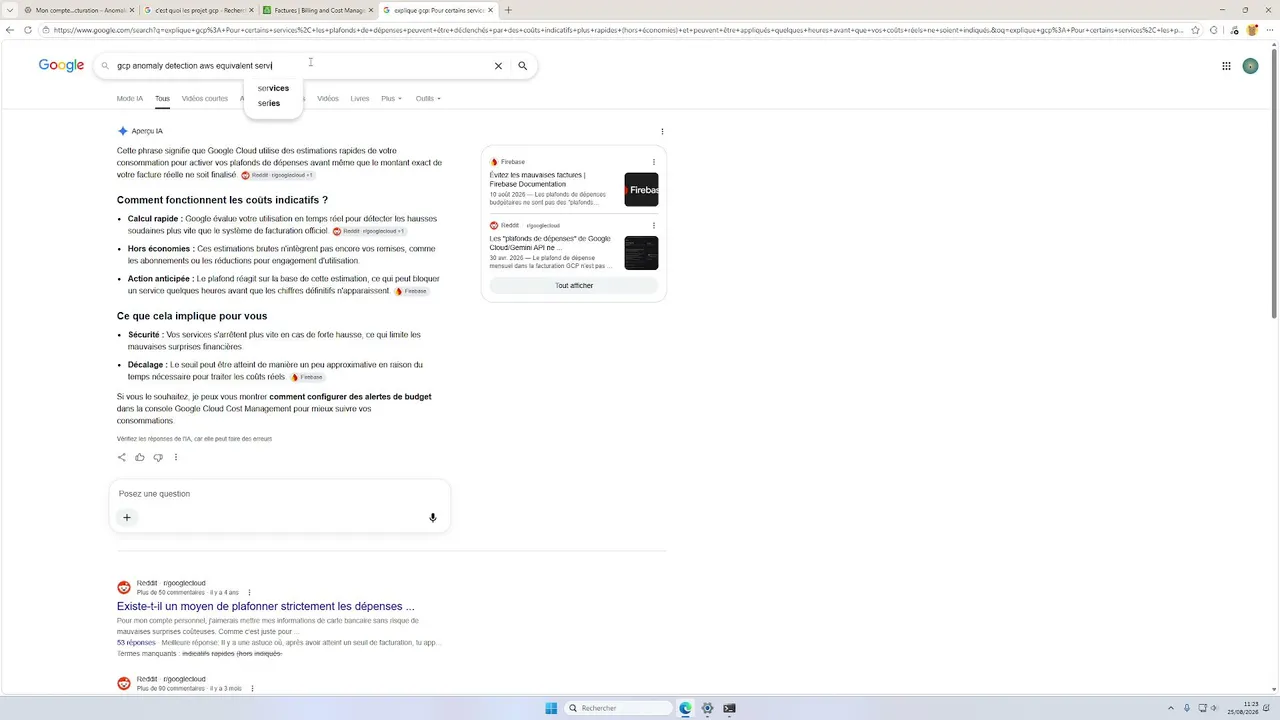
Task: Open 'Existe-t-il un moyen de plafonner' result
Action: [x=266, y=606]
